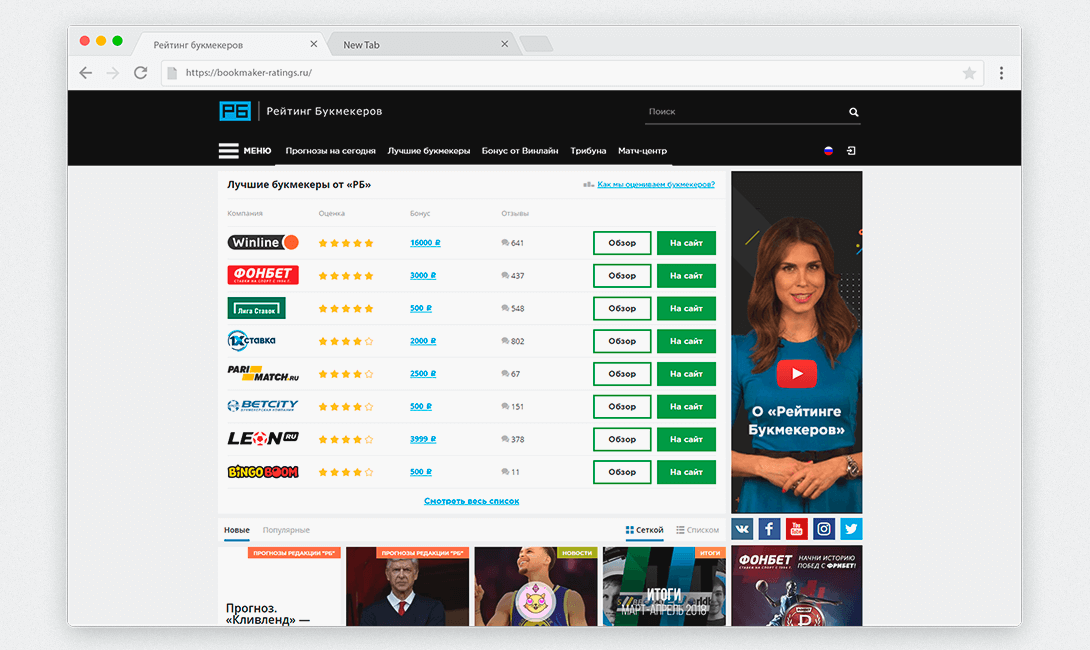Select the Популярные tab

[x=286, y=530]
